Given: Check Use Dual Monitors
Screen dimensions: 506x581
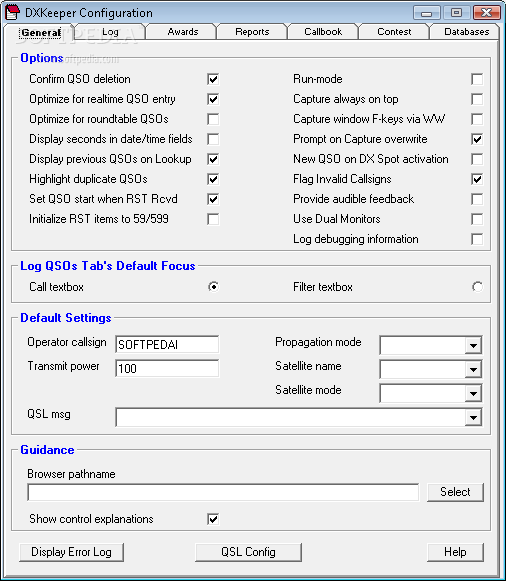Looking at the screenshot, I should pos(477,219).
